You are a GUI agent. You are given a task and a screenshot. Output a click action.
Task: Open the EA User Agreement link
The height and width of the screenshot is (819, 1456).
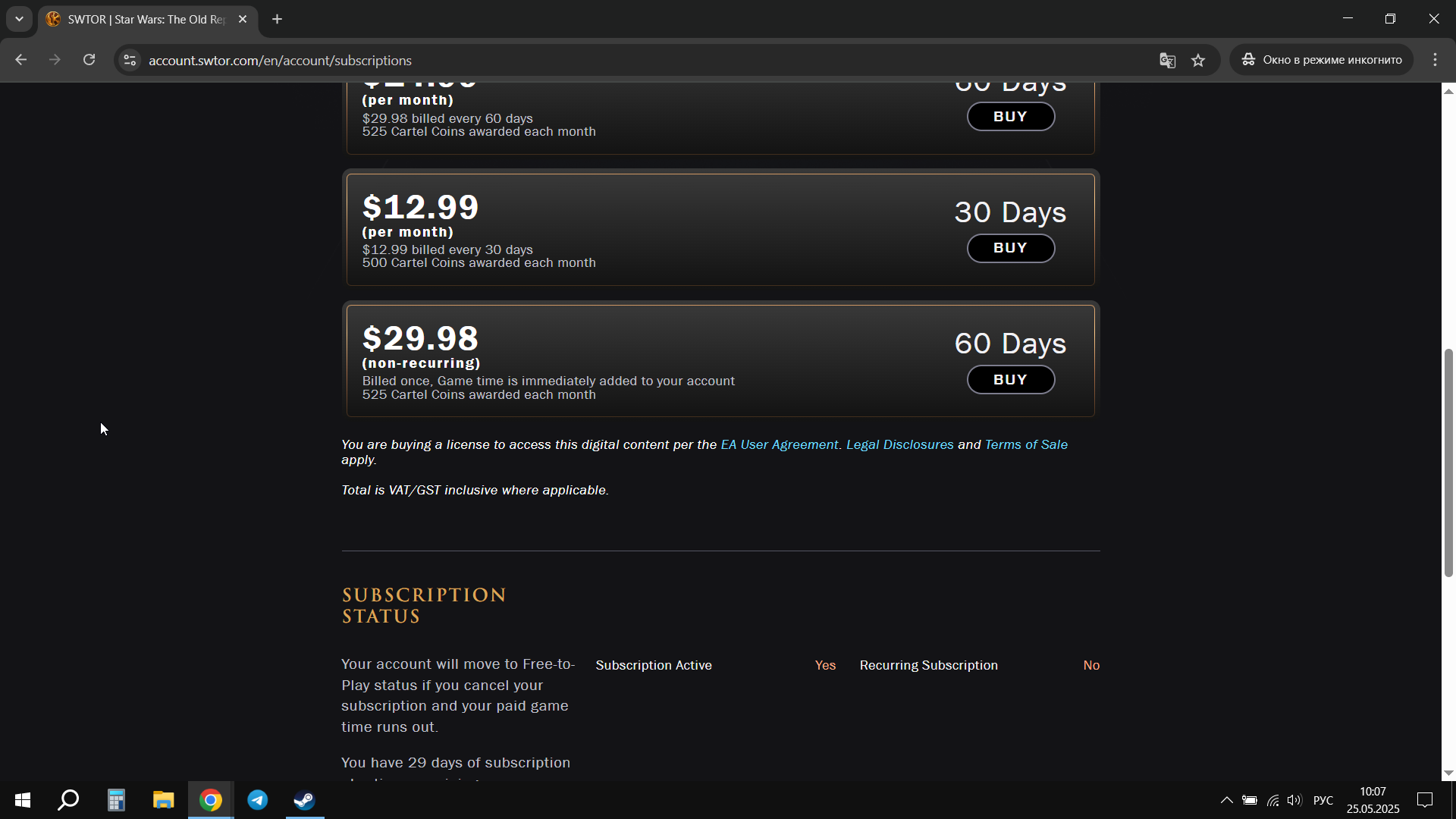[x=779, y=444]
